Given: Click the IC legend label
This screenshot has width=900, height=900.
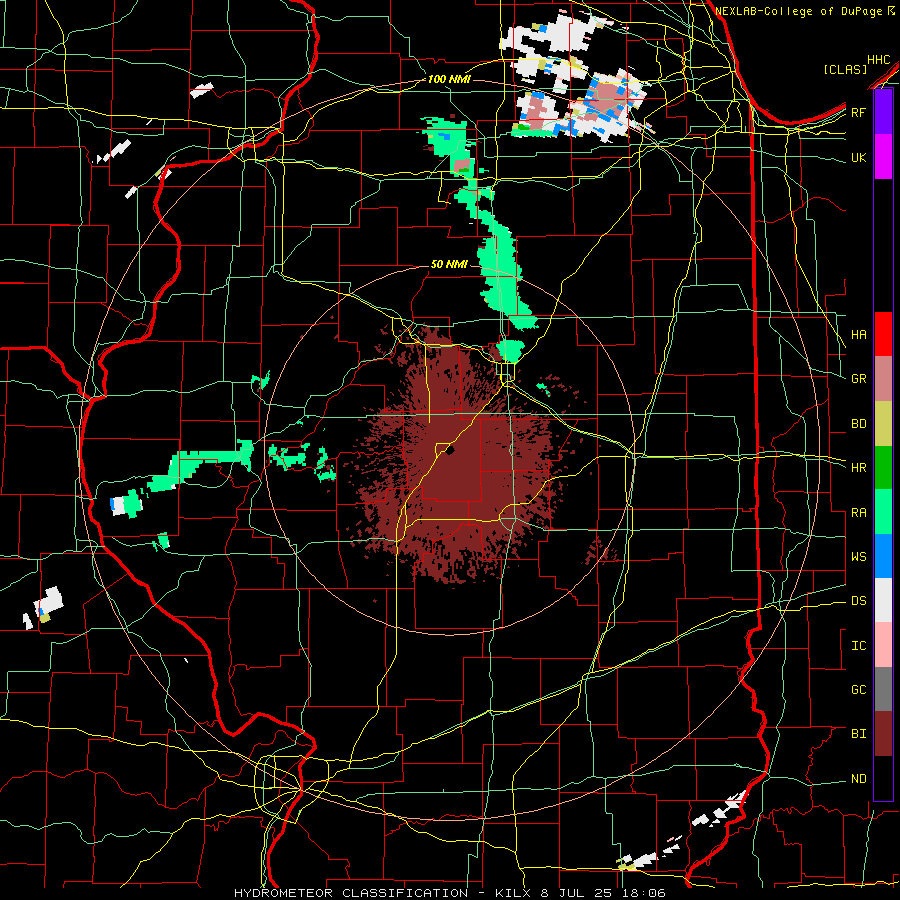Looking at the screenshot, I should pyautogui.click(x=859, y=646).
